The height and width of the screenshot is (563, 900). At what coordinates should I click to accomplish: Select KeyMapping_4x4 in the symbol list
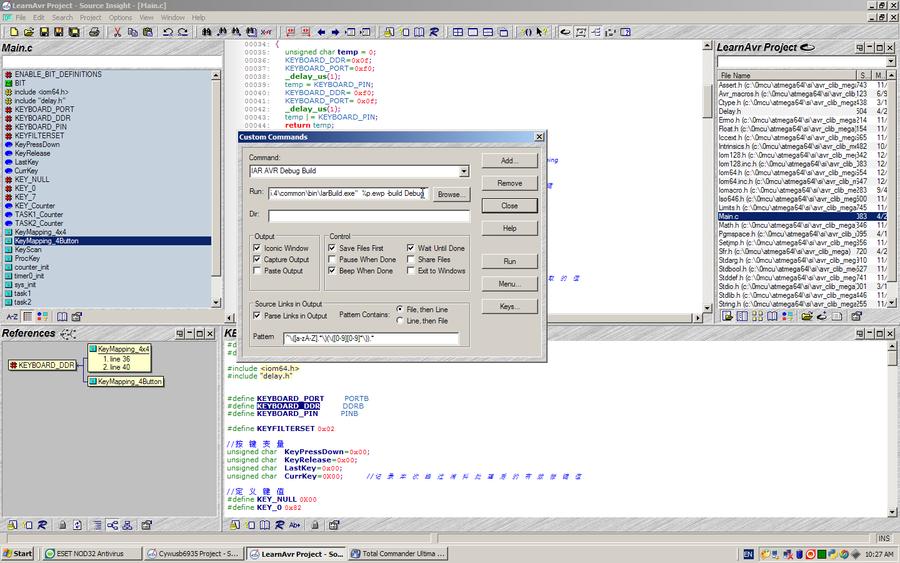40,232
